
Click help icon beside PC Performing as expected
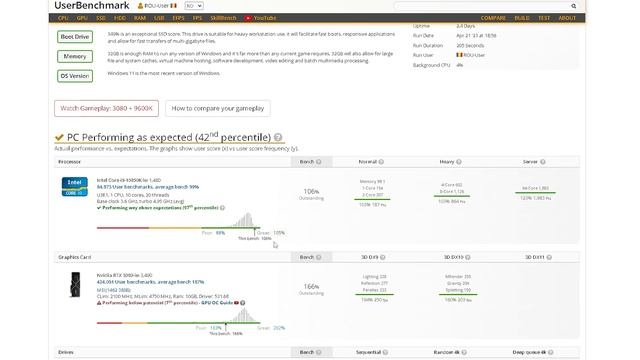tap(278, 137)
